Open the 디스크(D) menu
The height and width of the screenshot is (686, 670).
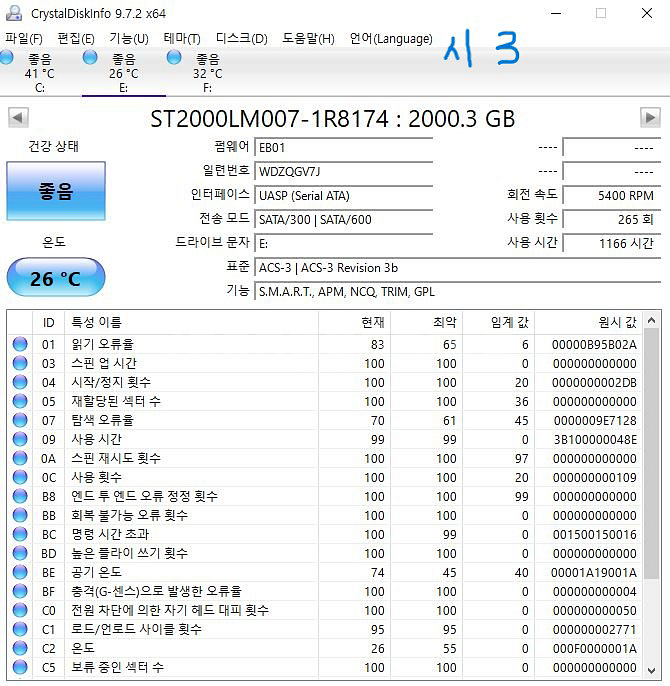click(x=241, y=39)
